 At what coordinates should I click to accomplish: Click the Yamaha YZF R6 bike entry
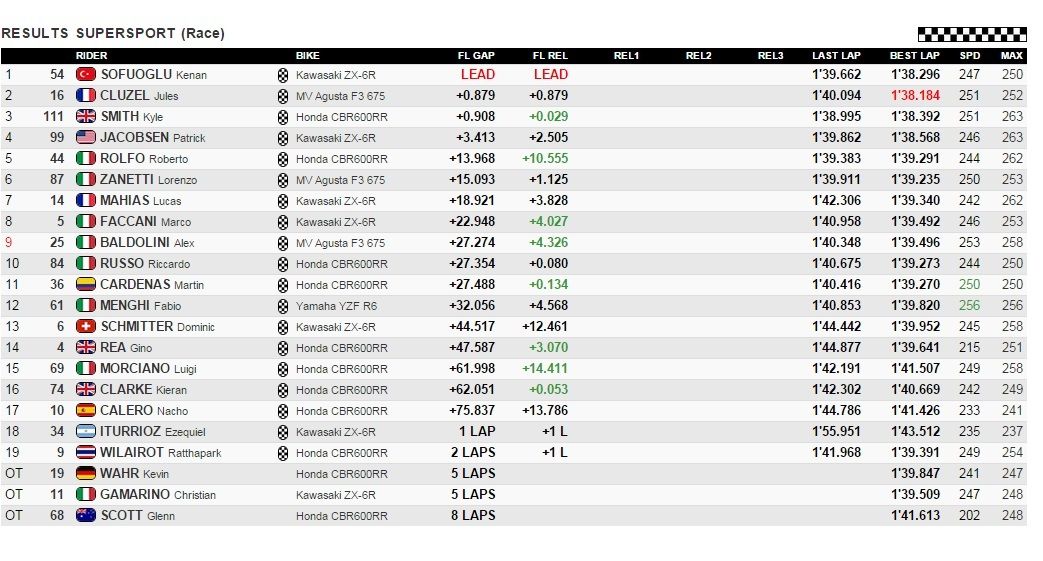337,306
